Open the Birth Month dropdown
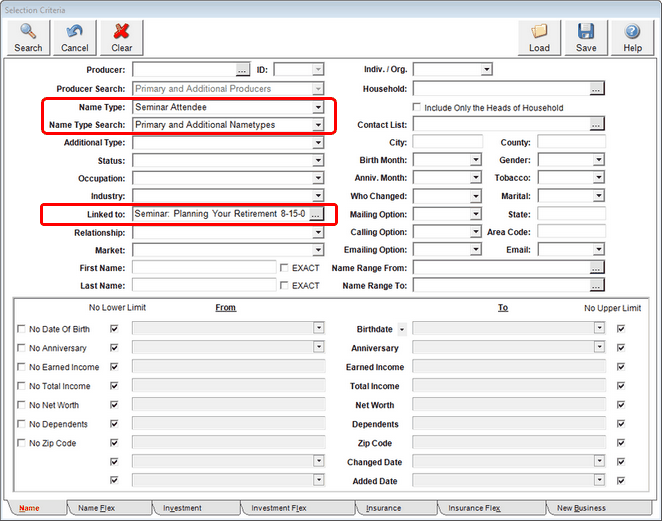Image resolution: width=662 pixels, height=521 pixels. (475, 160)
